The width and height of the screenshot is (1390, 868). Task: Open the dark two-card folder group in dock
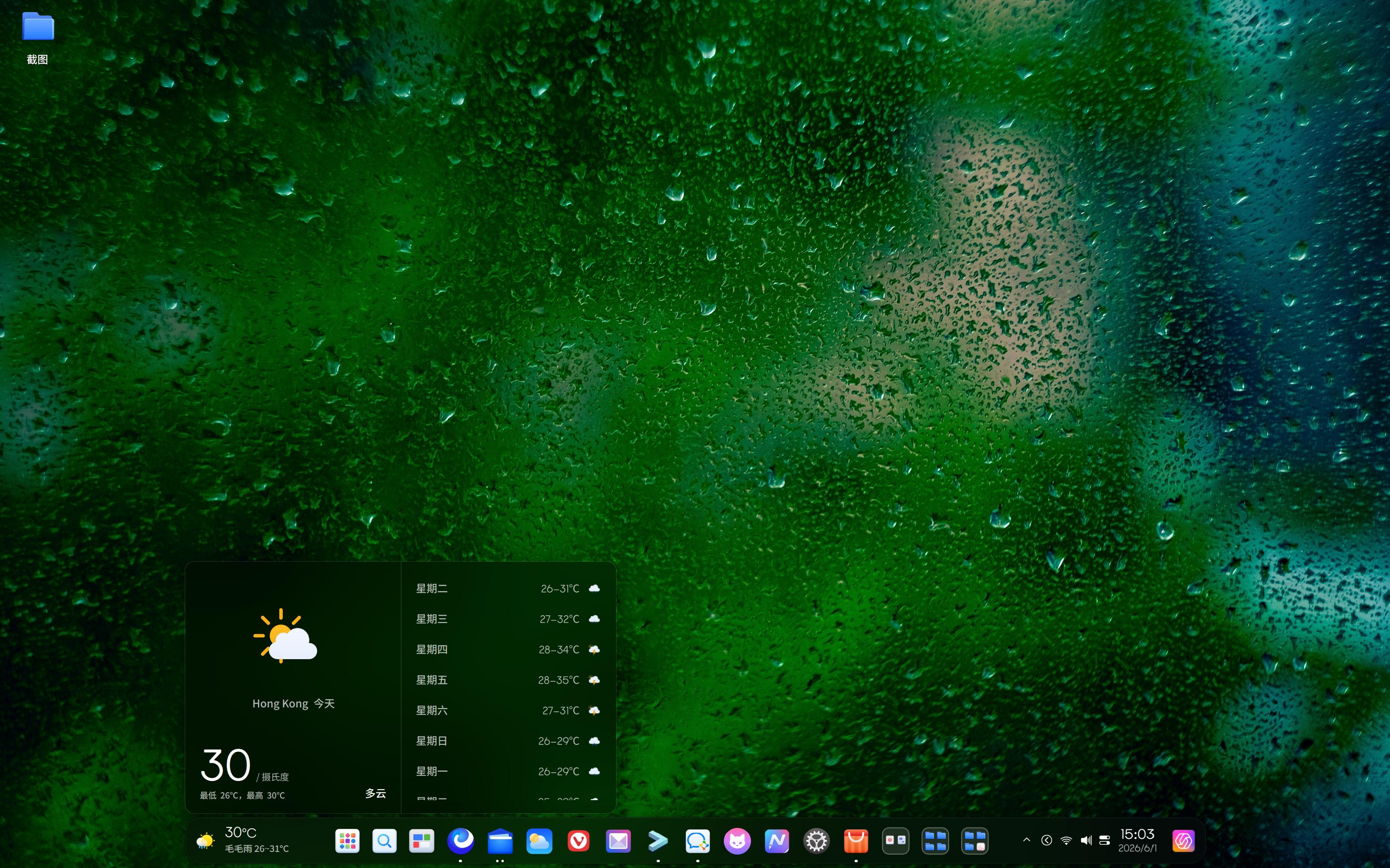[x=895, y=841]
